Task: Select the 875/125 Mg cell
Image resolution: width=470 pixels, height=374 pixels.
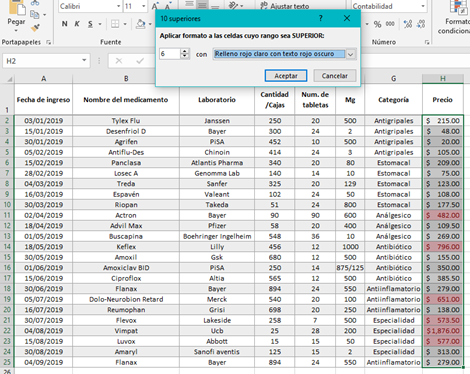Action: click(350, 268)
